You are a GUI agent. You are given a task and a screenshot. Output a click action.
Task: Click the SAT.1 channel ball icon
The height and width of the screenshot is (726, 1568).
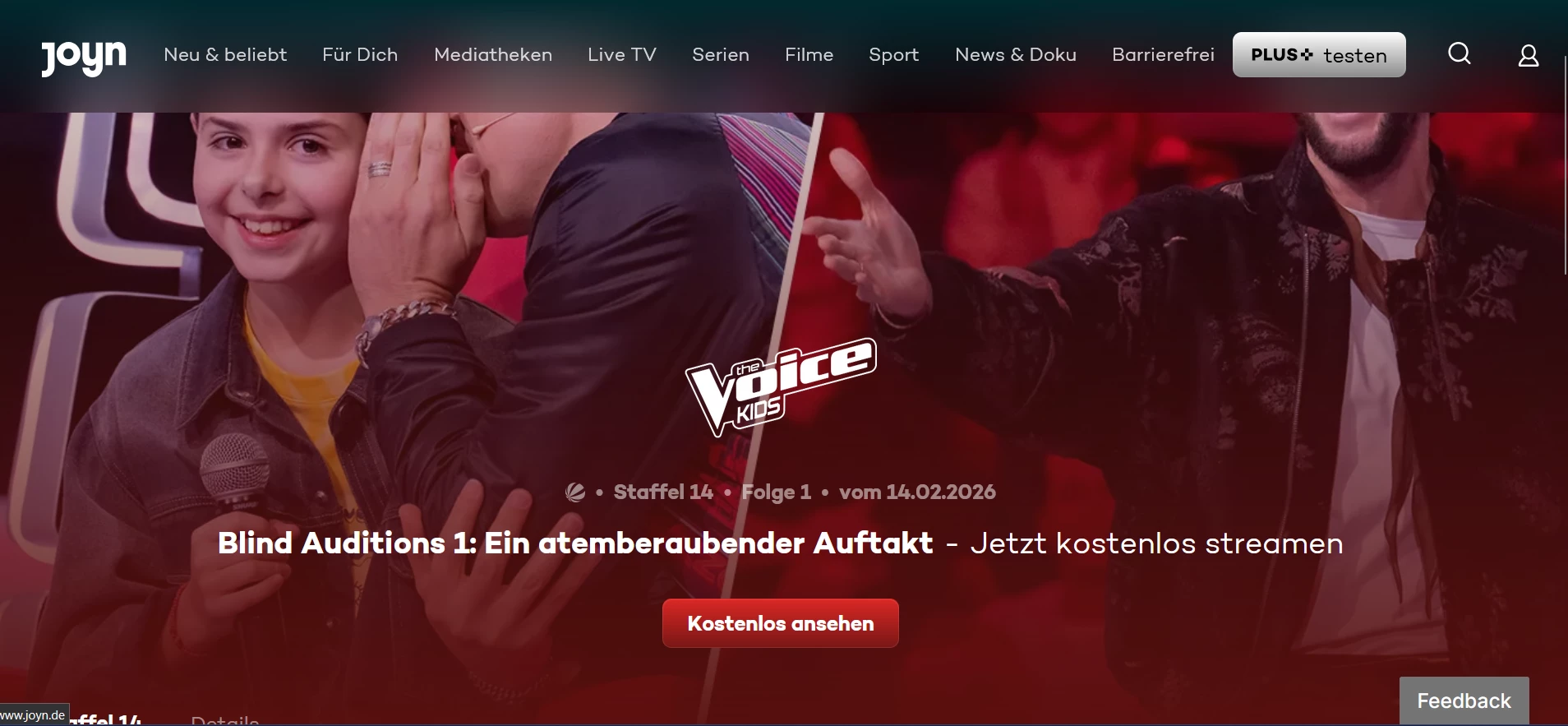click(x=575, y=492)
